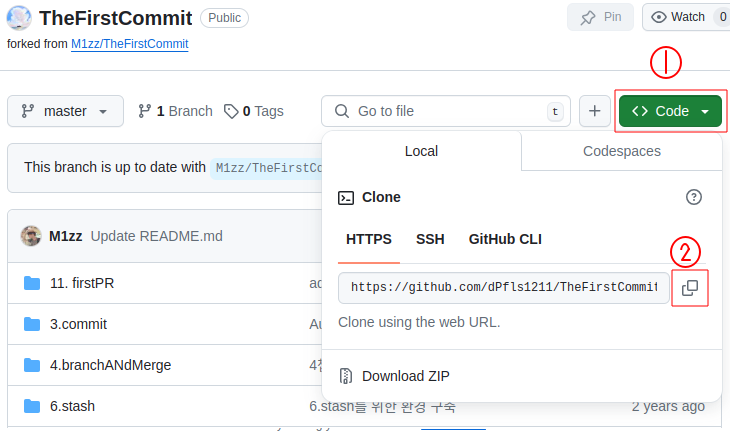The image size is (730, 444).
Task: Switch to the Codespaces tab
Action: pos(622,151)
